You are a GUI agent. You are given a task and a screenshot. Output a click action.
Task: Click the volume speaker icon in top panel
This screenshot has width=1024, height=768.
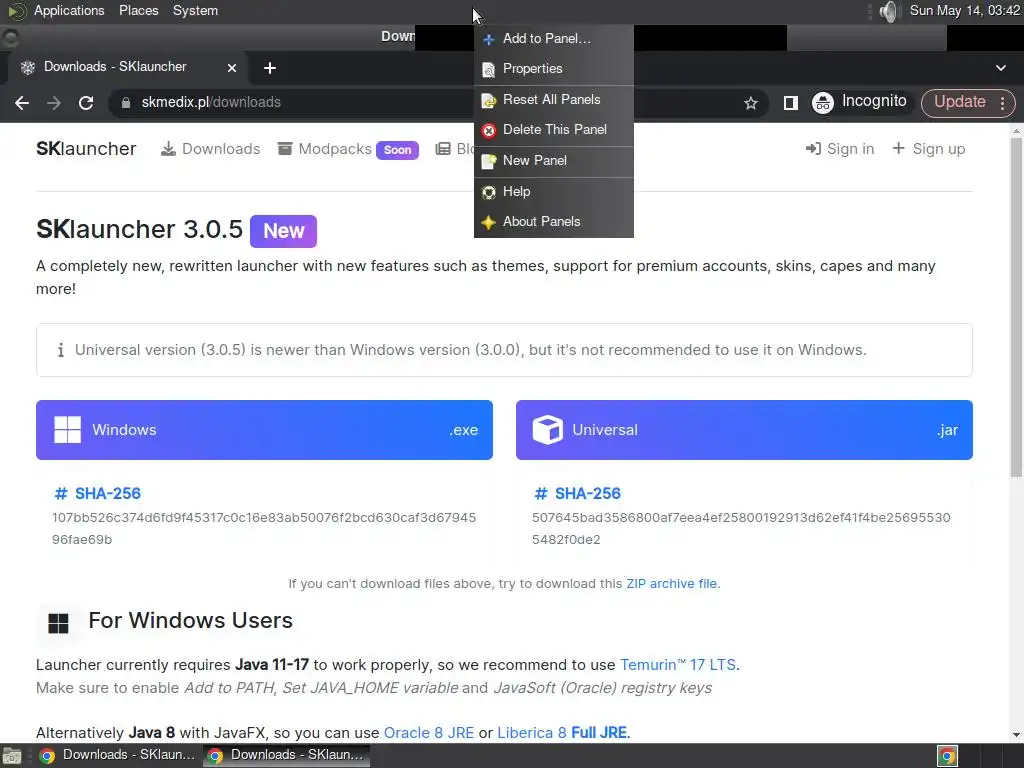pyautogui.click(x=888, y=11)
